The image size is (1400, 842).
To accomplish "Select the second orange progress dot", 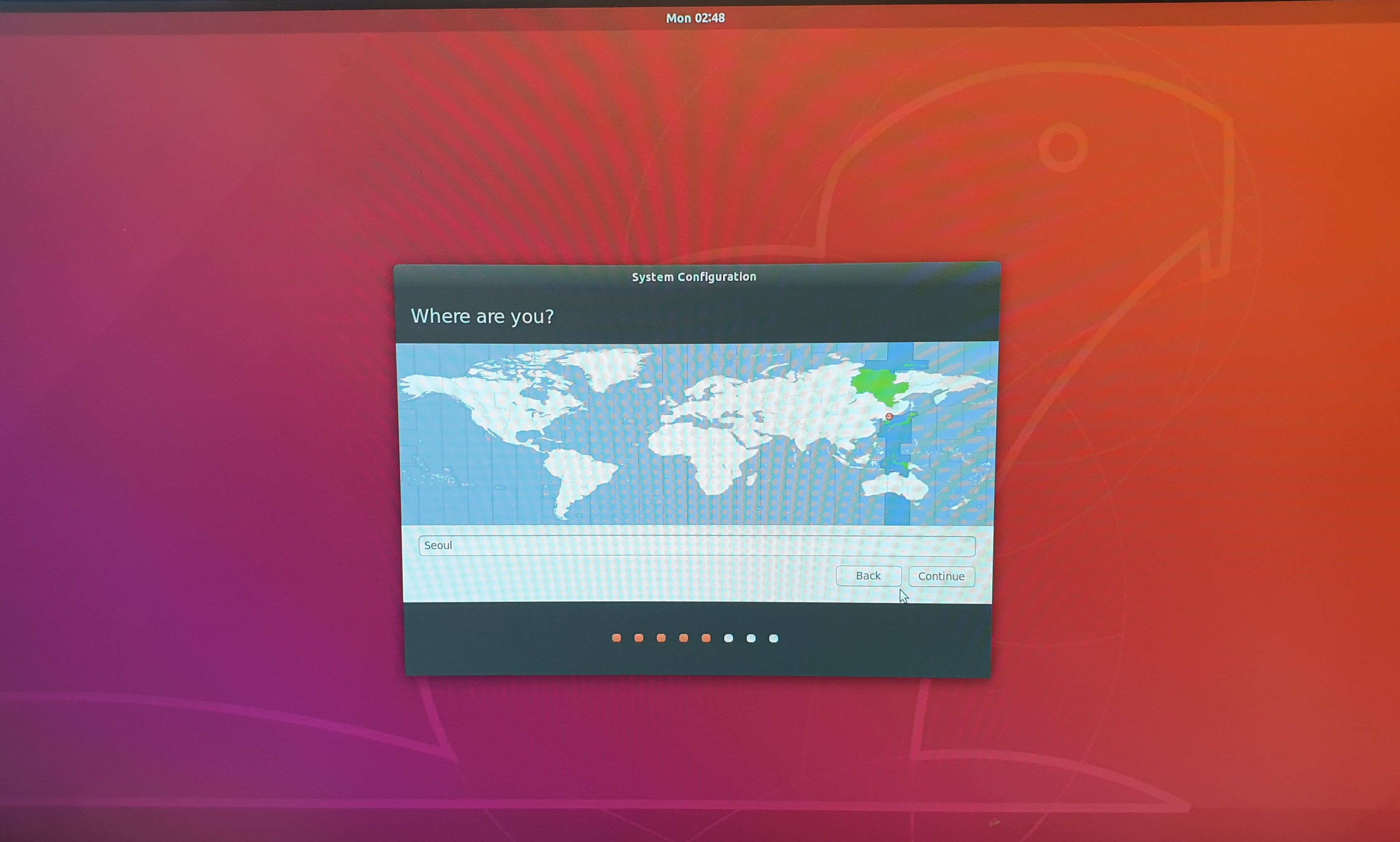I will [x=638, y=638].
